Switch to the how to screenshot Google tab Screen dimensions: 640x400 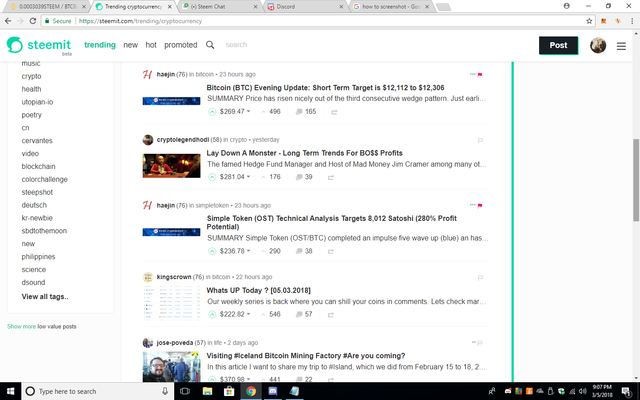[391, 7]
